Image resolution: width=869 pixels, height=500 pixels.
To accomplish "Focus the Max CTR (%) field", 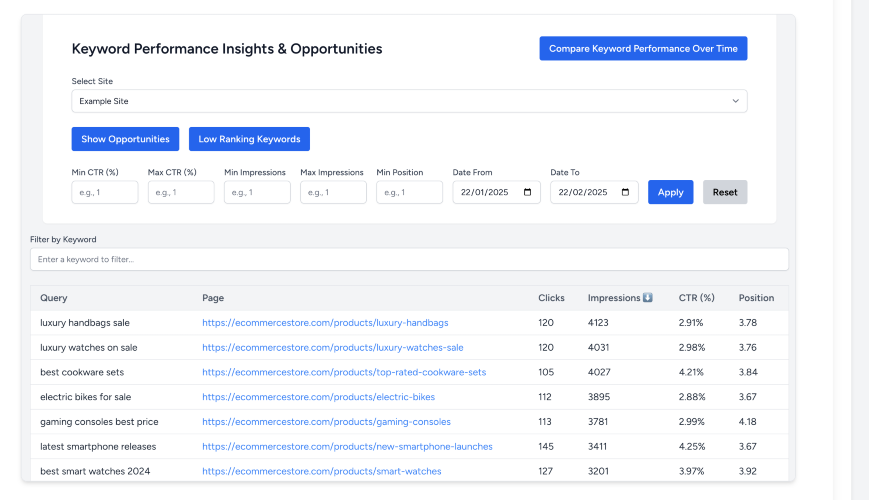I will click(181, 192).
